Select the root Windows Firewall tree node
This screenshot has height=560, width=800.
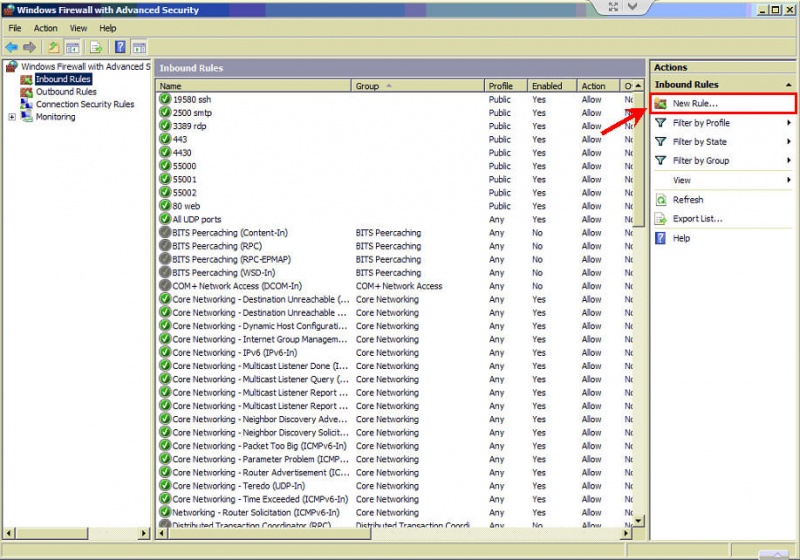[86, 66]
